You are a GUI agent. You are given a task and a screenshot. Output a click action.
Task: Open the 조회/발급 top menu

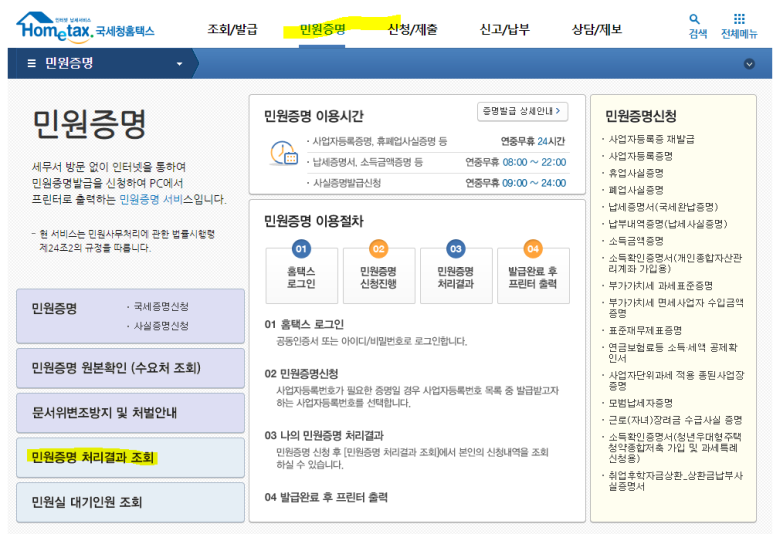pos(232,30)
